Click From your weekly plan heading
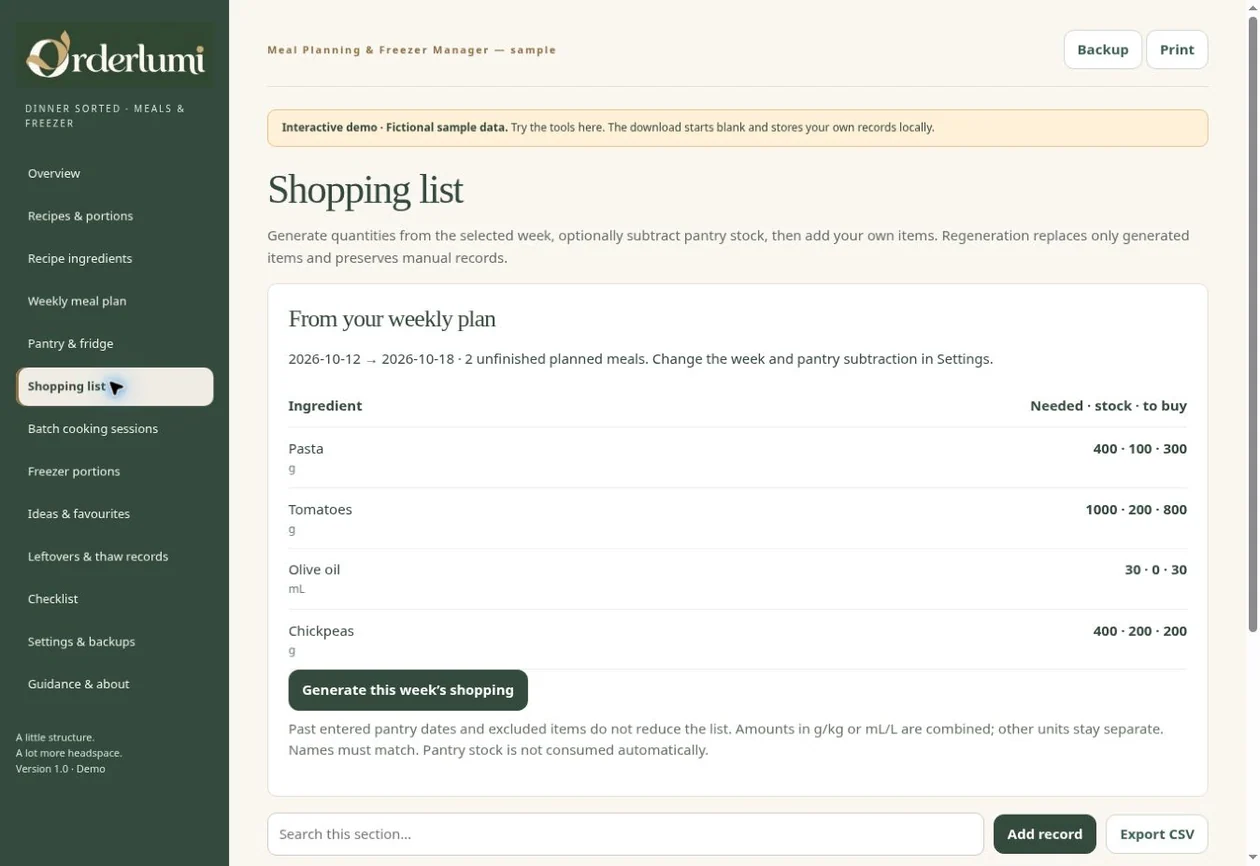The height and width of the screenshot is (866, 1260). [392, 319]
